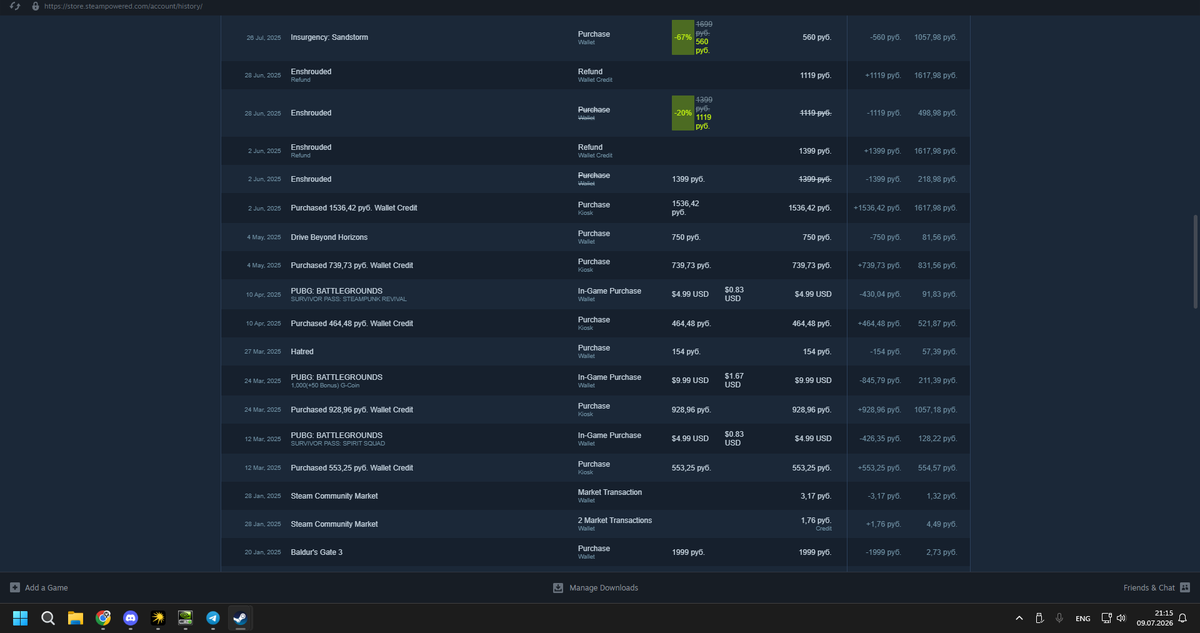1200x633 pixels.
Task: Click the wallet change -845,79 руб.
Action: pyautogui.click(x=881, y=381)
